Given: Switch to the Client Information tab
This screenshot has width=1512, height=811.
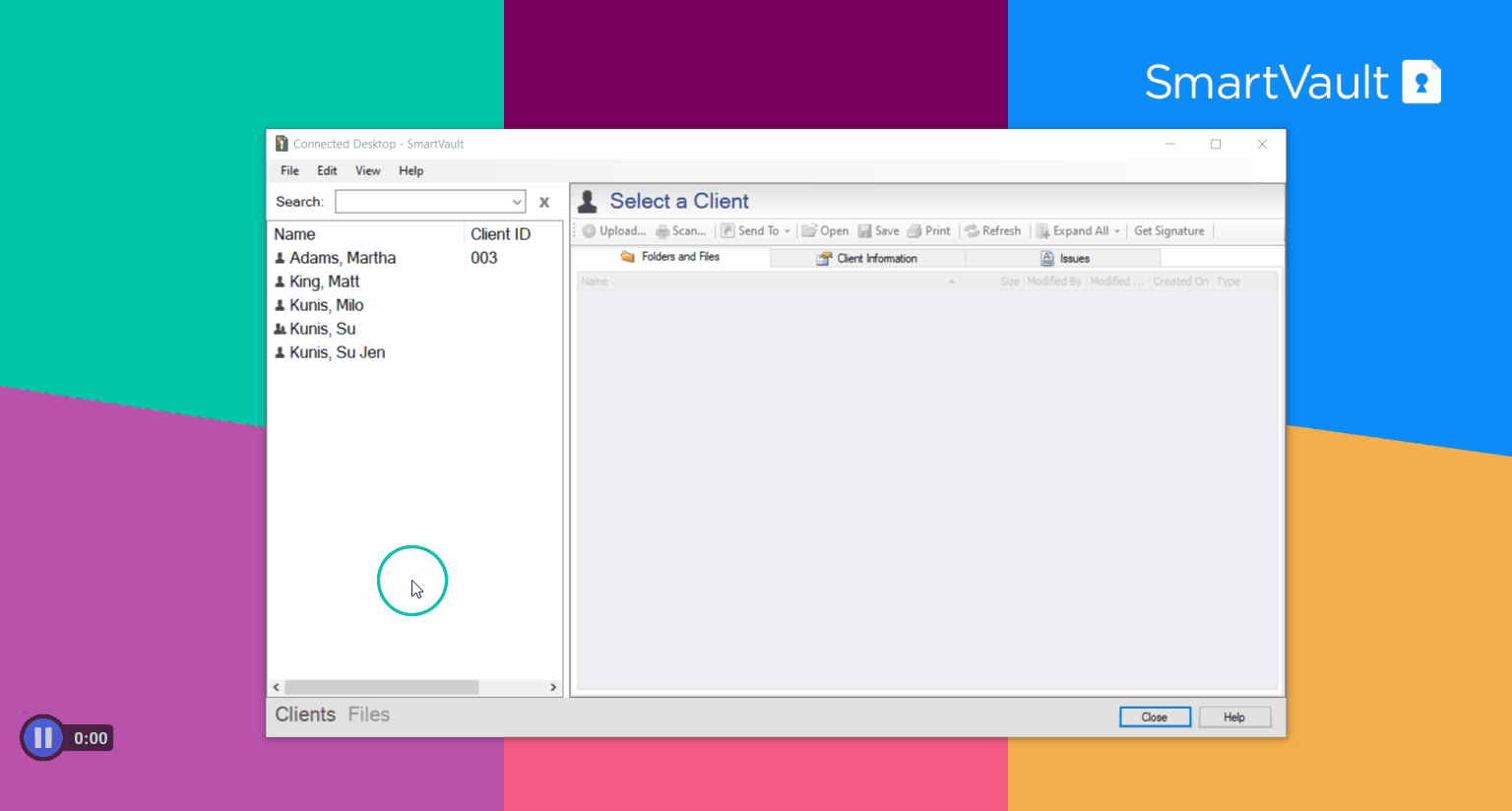Looking at the screenshot, I should (867, 258).
